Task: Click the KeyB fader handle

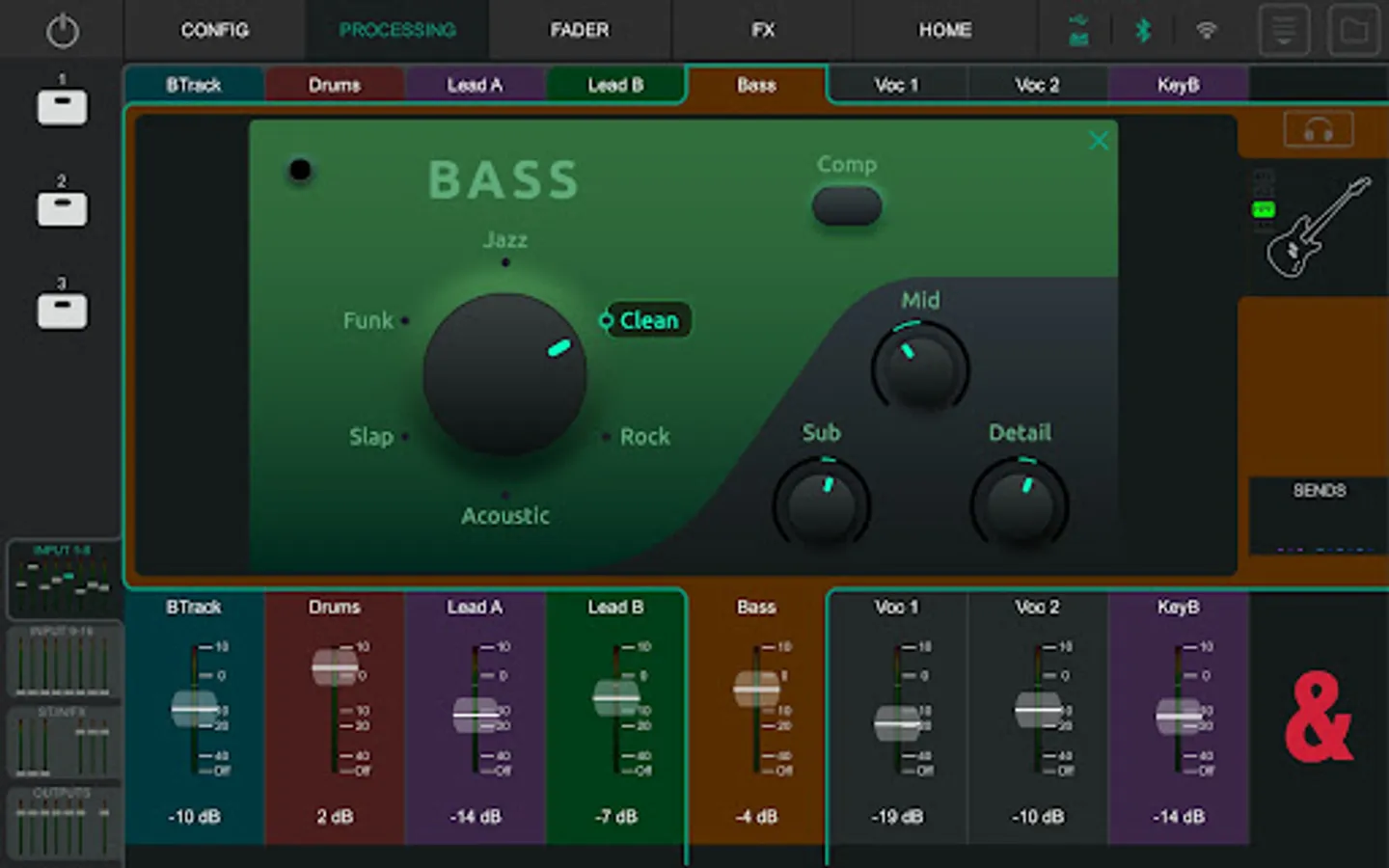Action: coord(1179,717)
